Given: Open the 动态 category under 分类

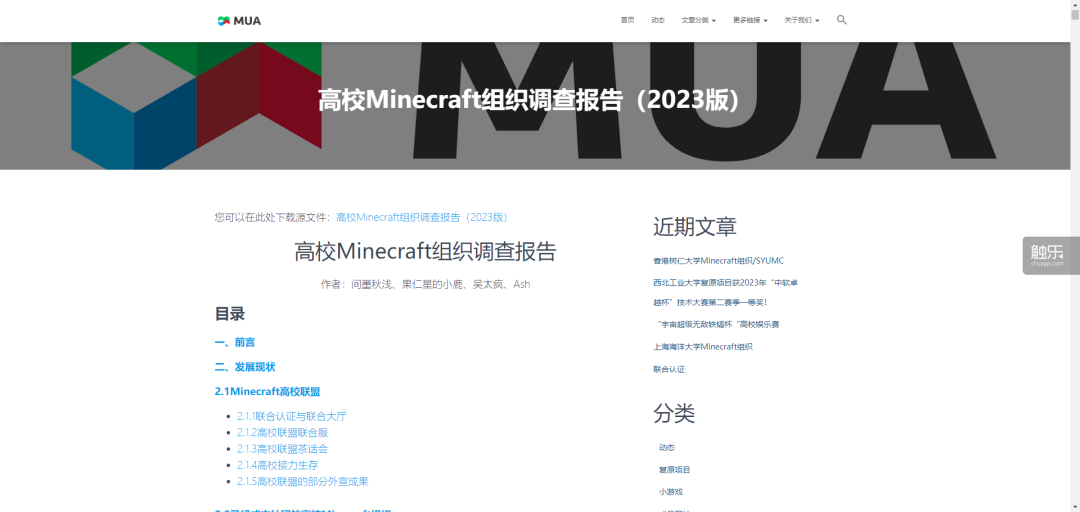Looking at the screenshot, I should click(x=667, y=447).
